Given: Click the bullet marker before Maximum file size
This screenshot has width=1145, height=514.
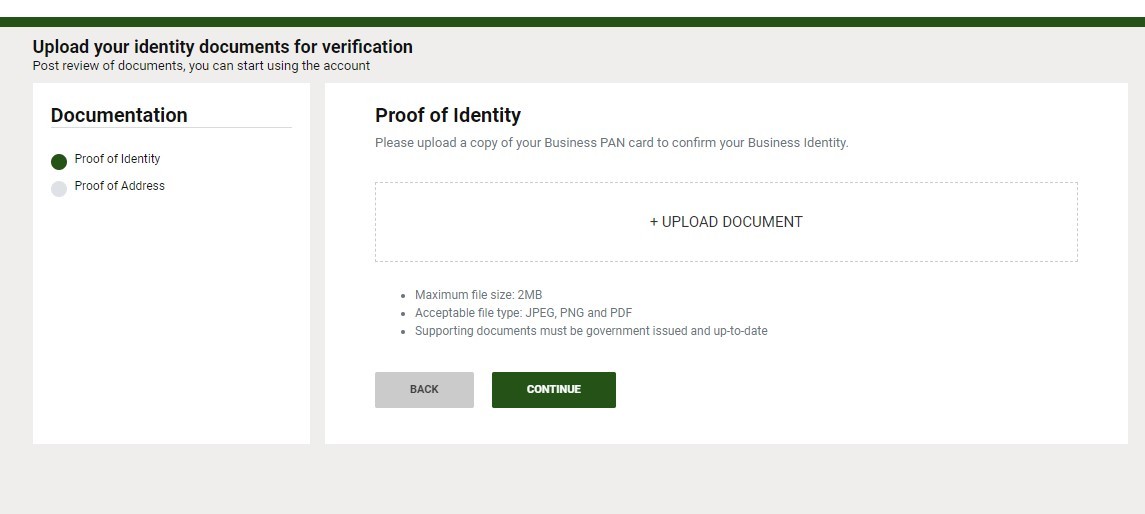Looking at the screenshot, I should (403, 296).
